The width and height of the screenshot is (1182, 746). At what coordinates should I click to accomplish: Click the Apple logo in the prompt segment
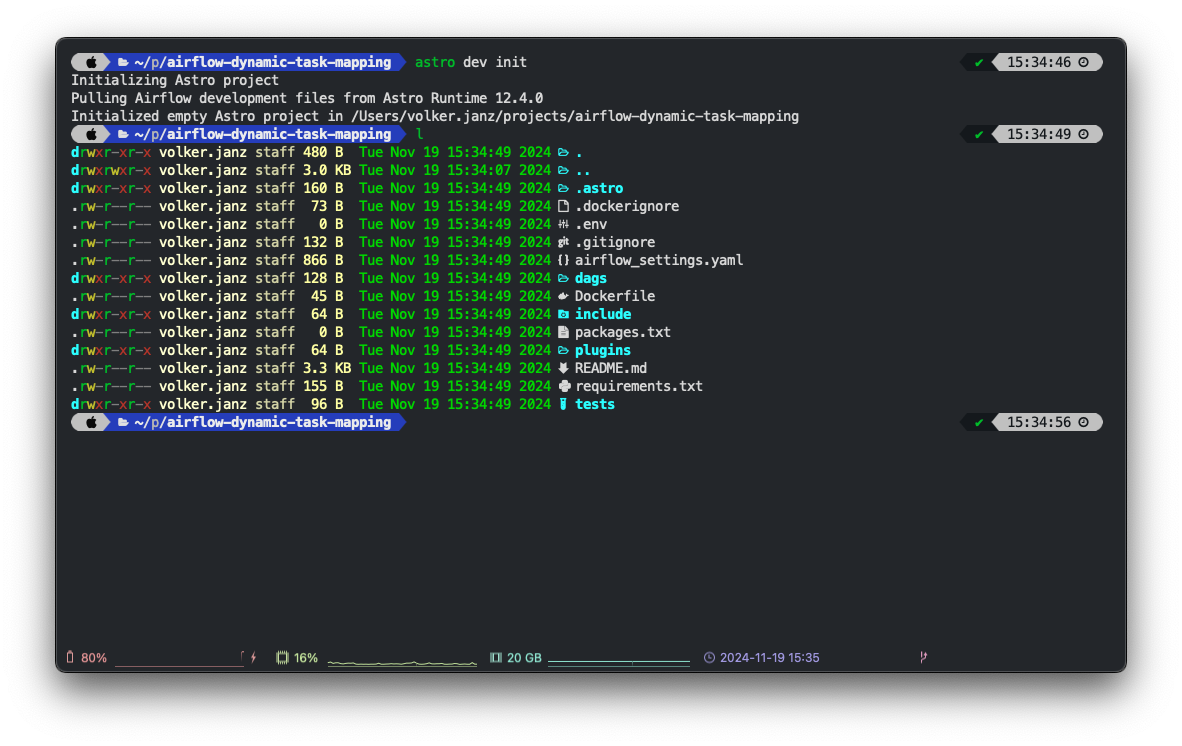tap(90, 62)
